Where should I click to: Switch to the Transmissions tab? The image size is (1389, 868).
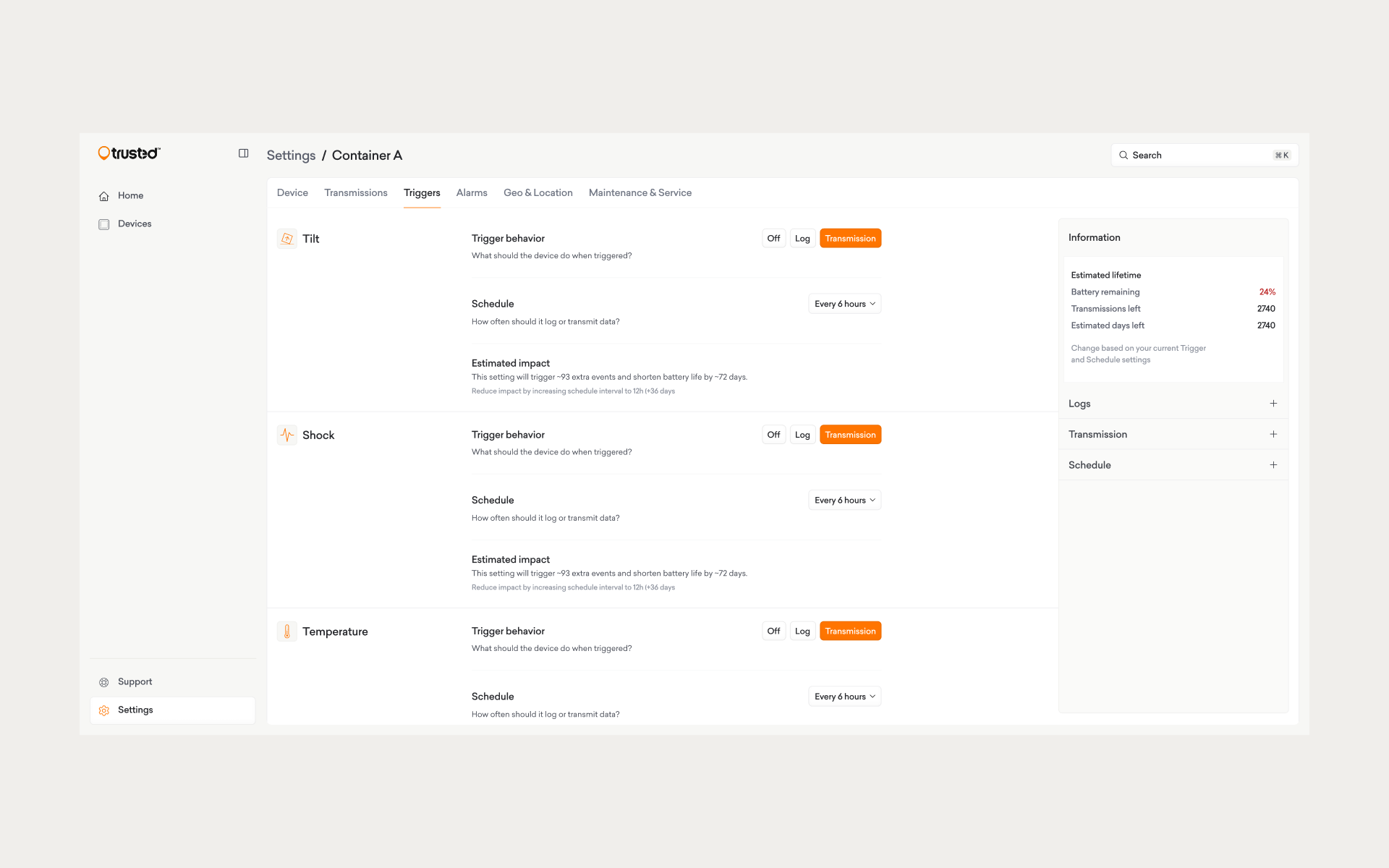[356, 192]
